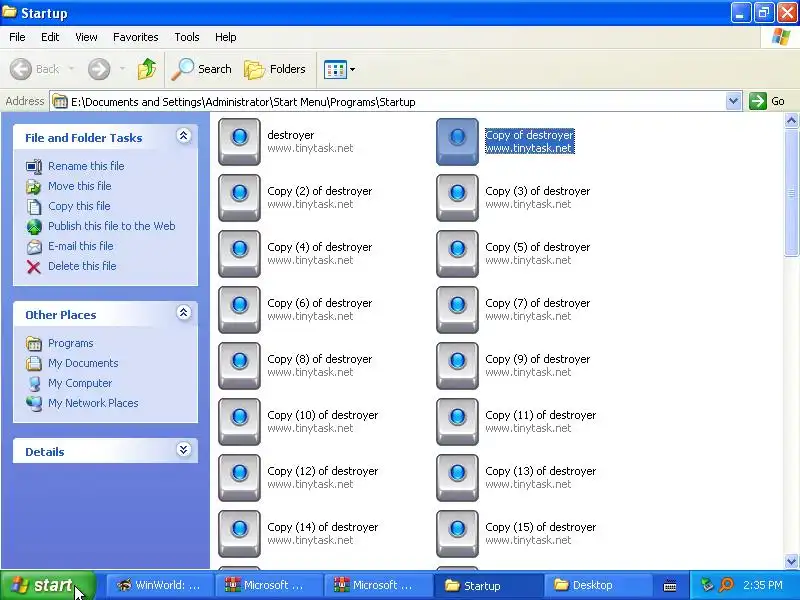Click the safely remove hardware tray icon
800x600 pixels.
pyautogui.click(x=707, y=585)
